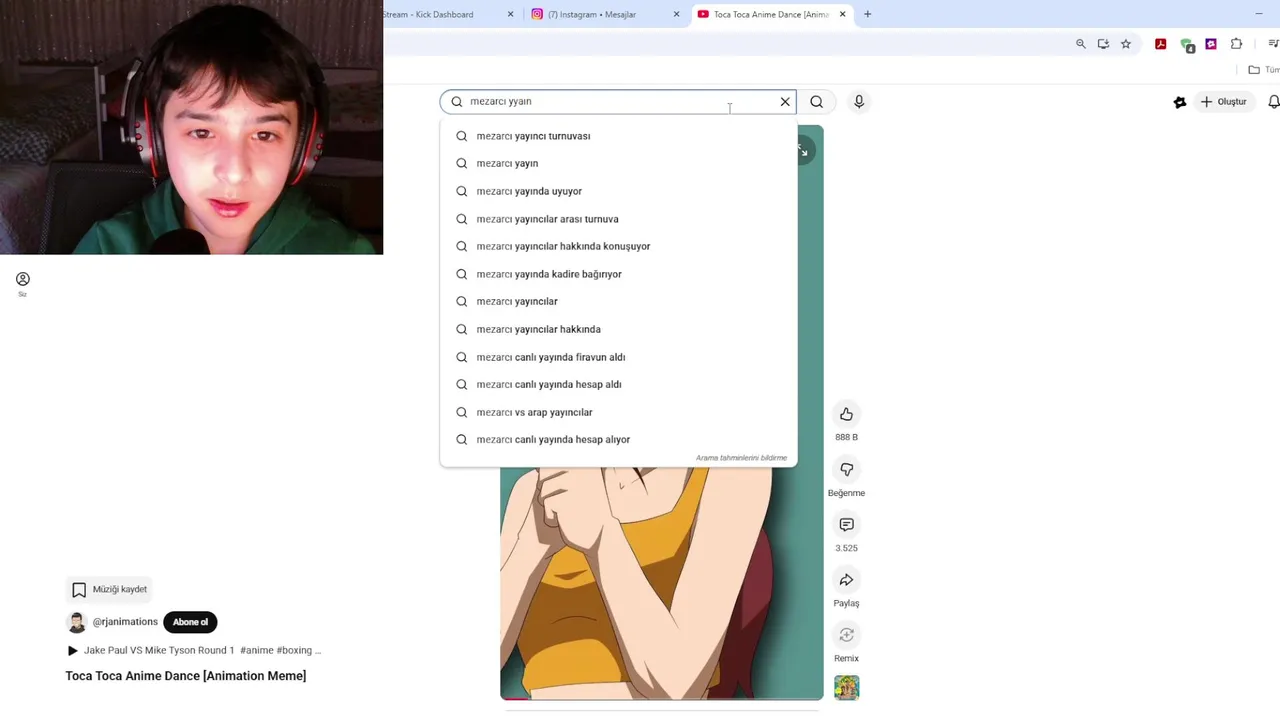The width and height of the screenshot is (1280, 720).
Task: Pick 'mezarcı canlı yayında hesap alıyor'
Action: 618,439
